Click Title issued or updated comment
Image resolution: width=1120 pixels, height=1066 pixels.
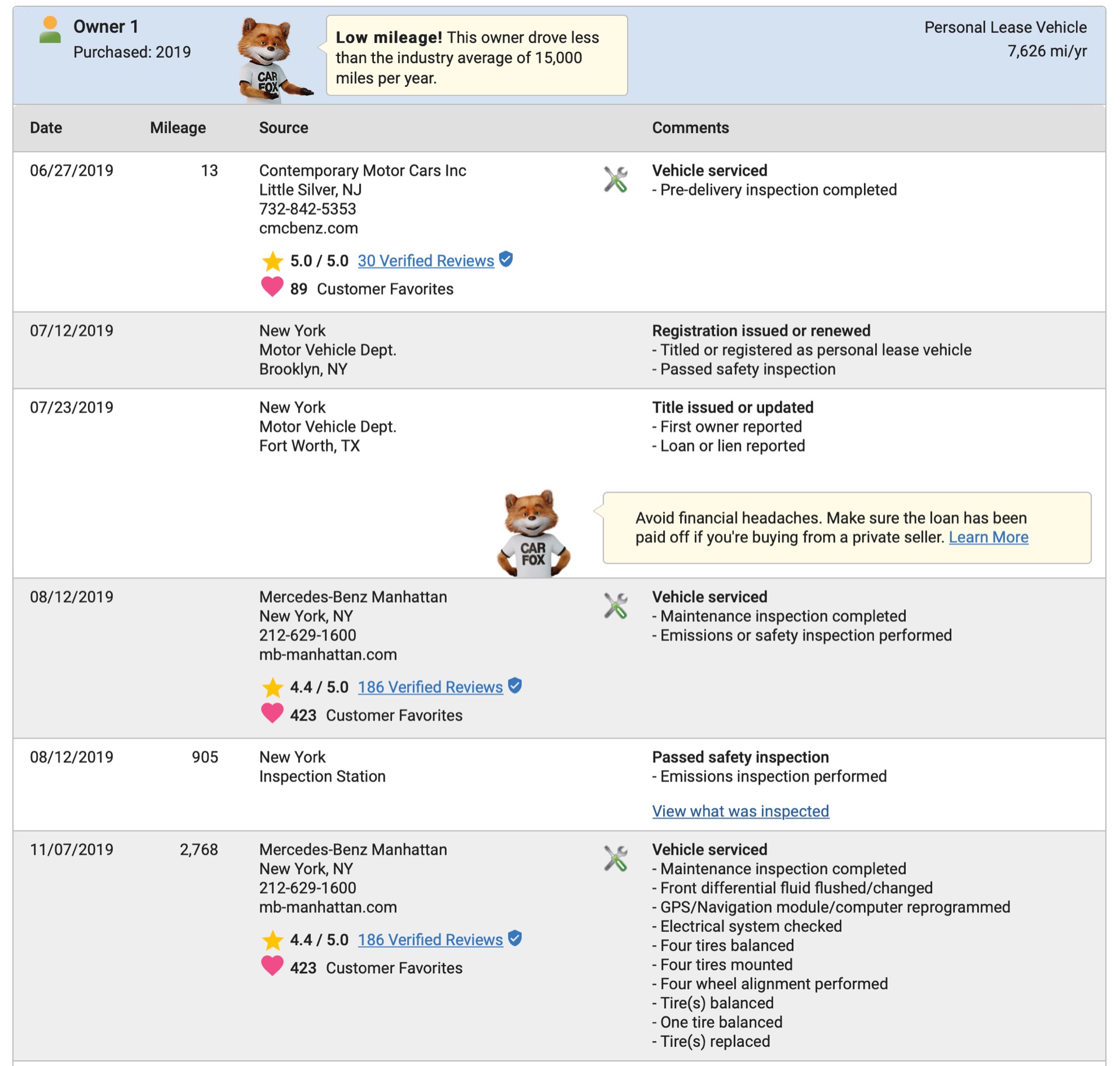click(733, 407)
